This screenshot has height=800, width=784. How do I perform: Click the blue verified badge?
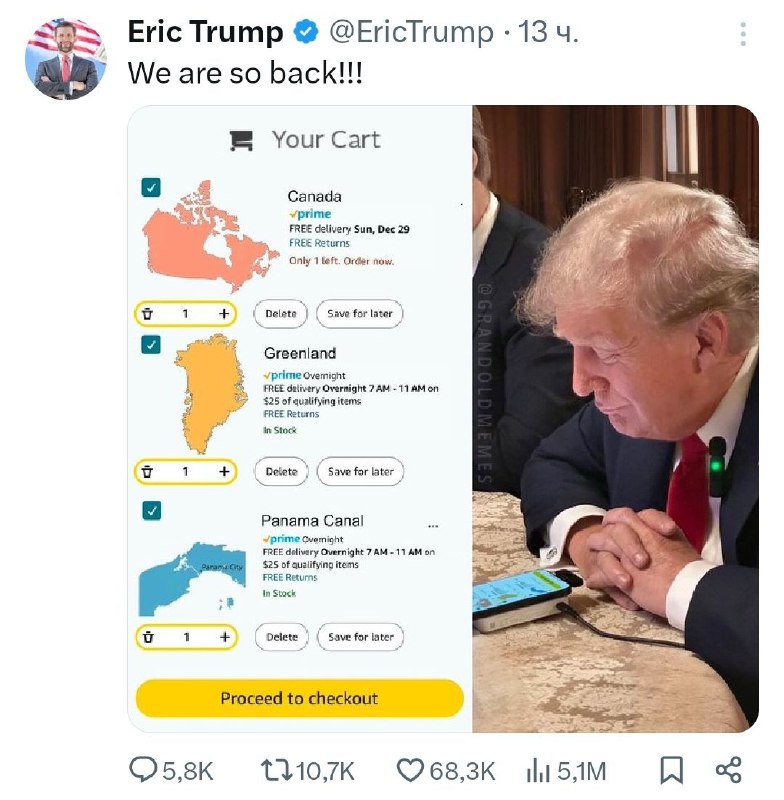click(306, 32)
